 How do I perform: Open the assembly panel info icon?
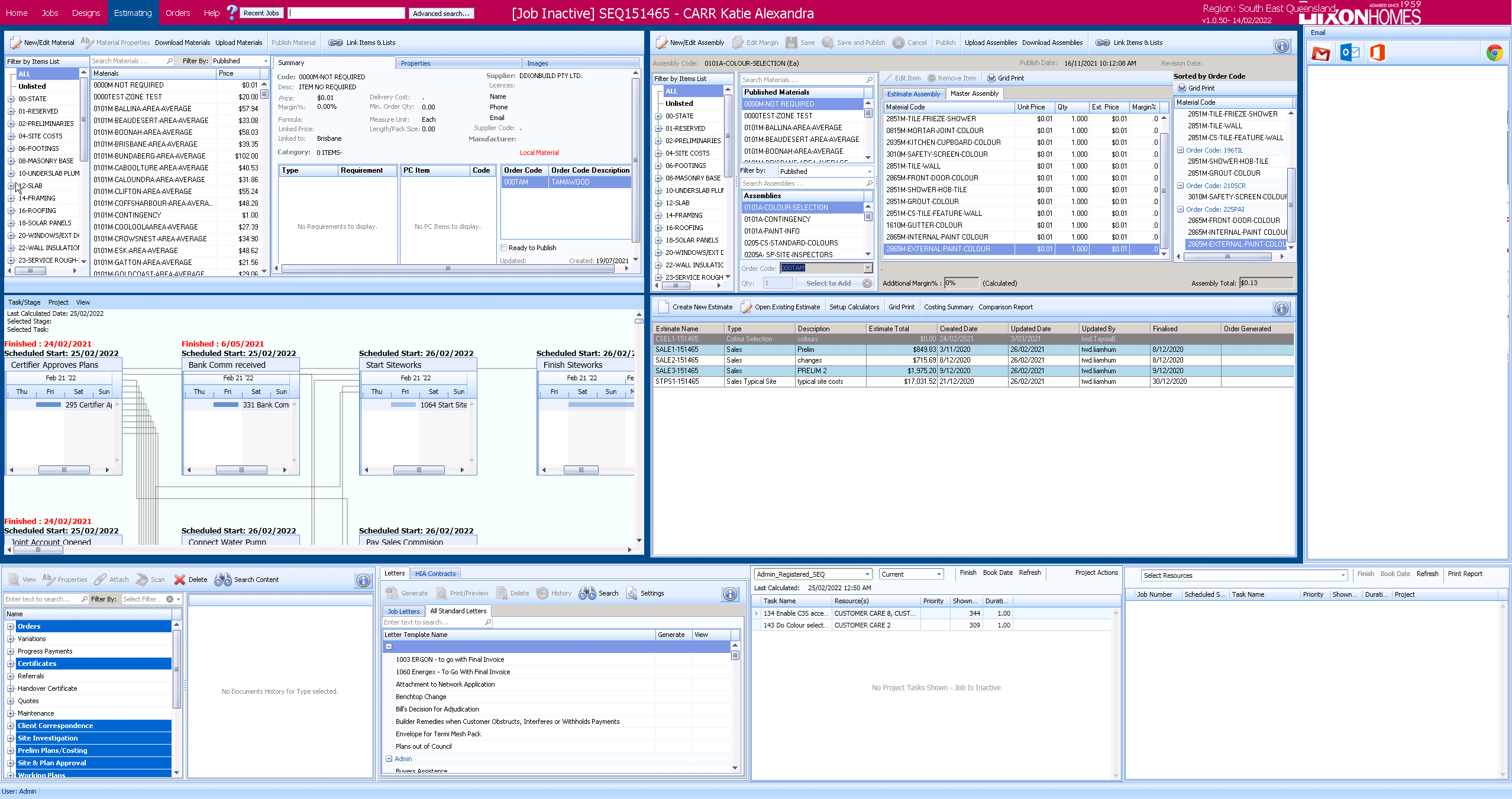click(x=1281, y=46)
